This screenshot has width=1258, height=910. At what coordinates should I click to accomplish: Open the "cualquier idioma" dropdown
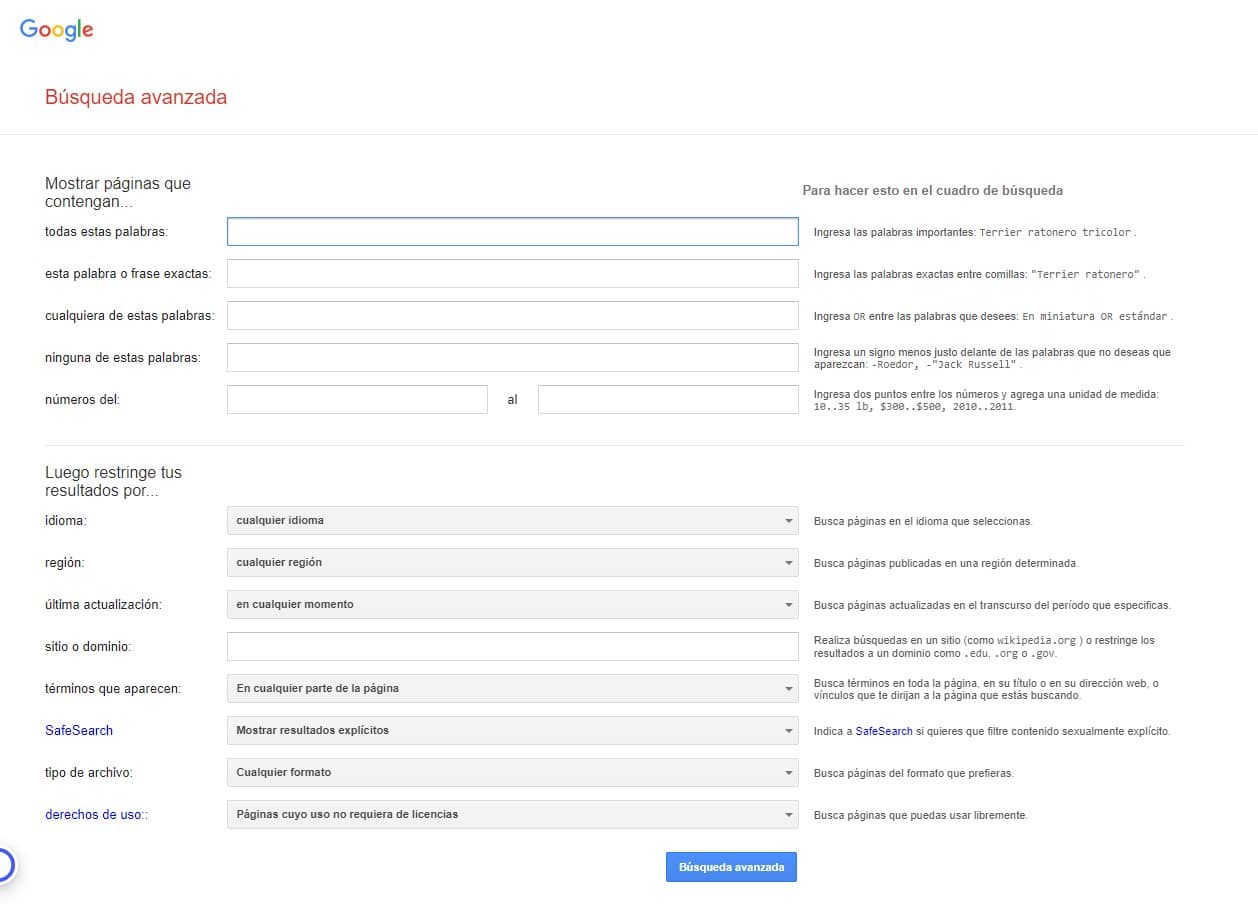click(x=512, y=520)
